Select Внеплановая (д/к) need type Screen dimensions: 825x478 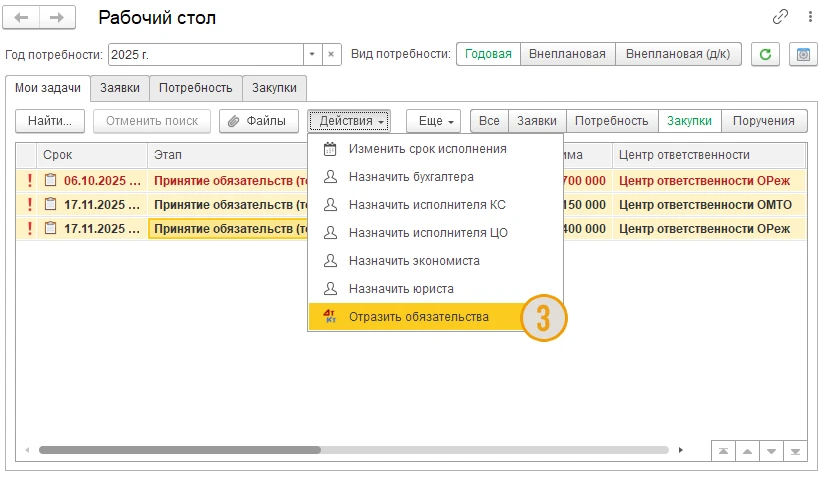tap(678, 54)
